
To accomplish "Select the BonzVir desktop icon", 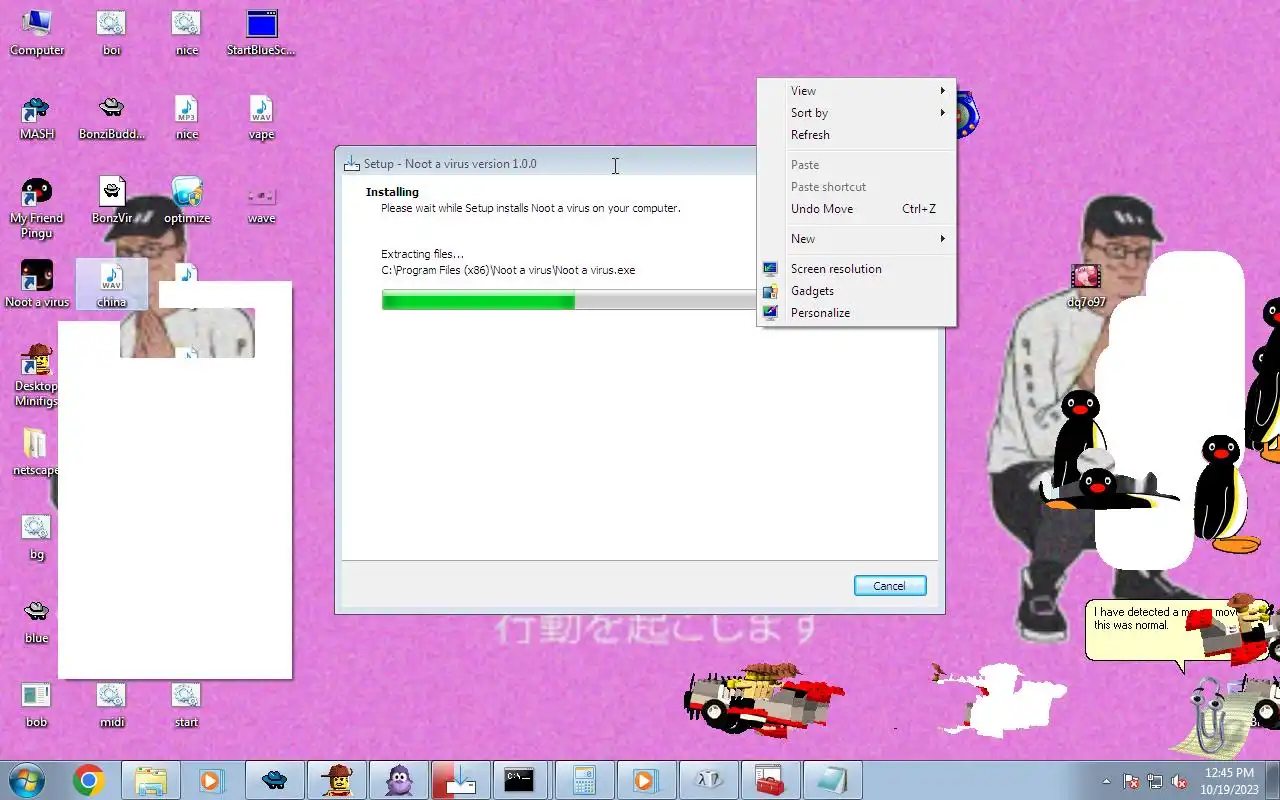I will 111,201.
